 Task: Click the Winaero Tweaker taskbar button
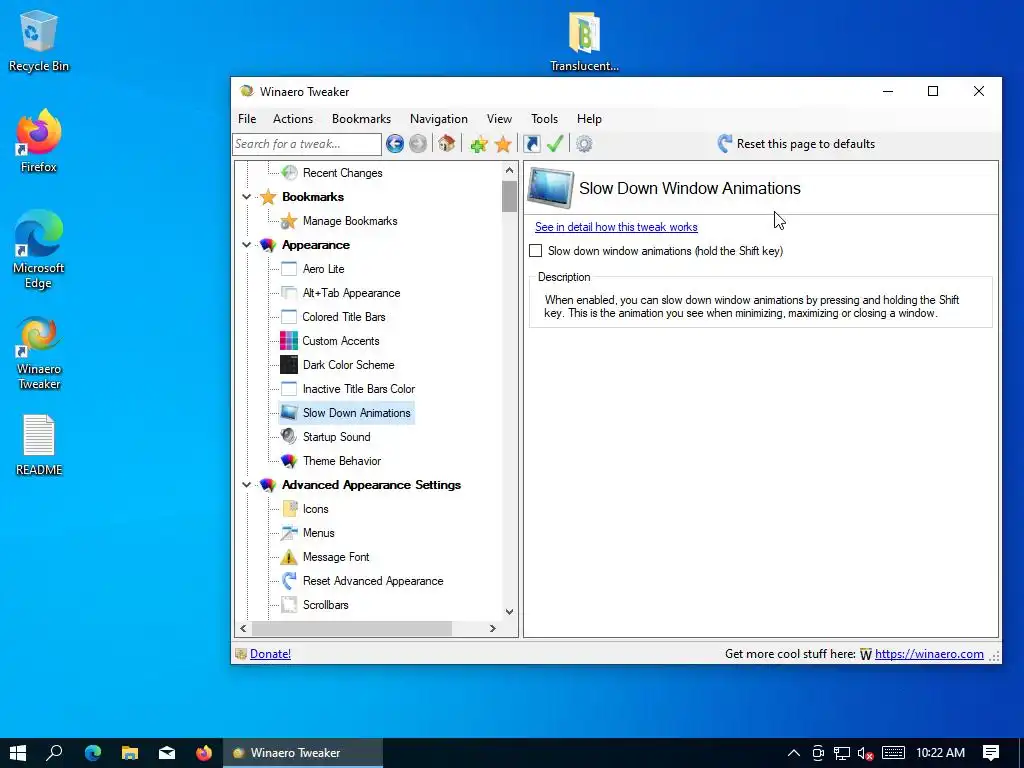pyautogui.click(x=303, y=753)
